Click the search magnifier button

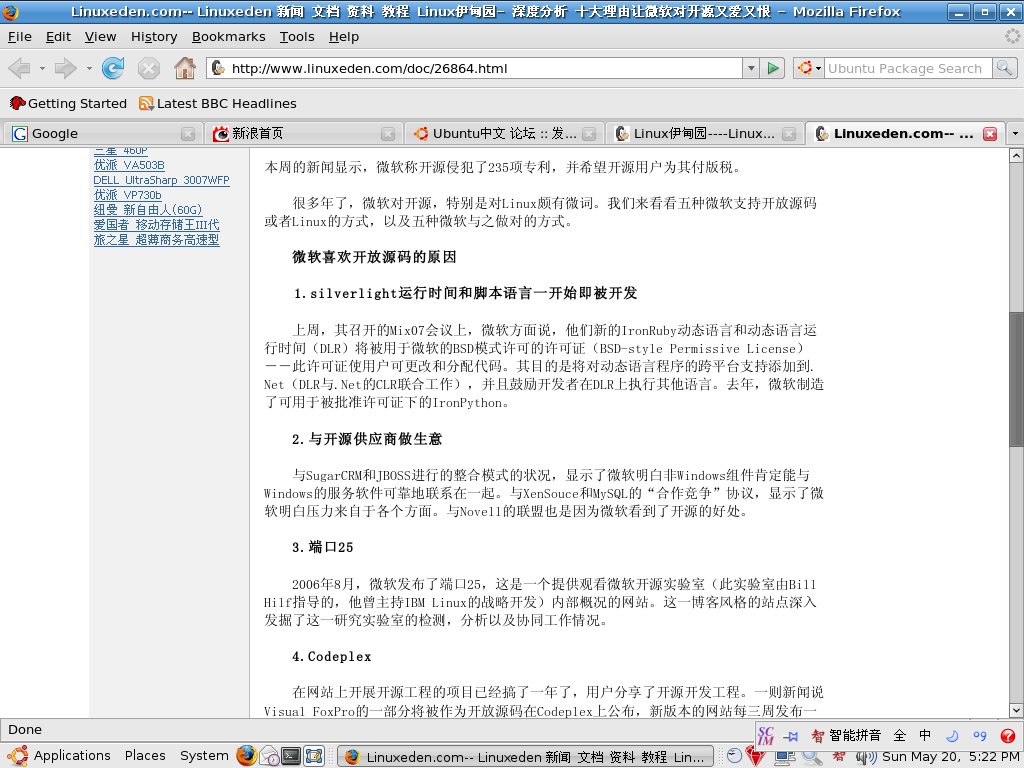point(1004,68)
